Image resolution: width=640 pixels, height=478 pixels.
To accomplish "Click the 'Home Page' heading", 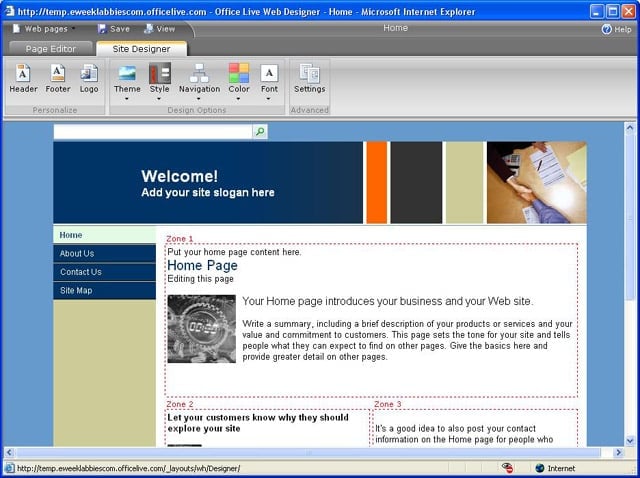I will 202,265.
